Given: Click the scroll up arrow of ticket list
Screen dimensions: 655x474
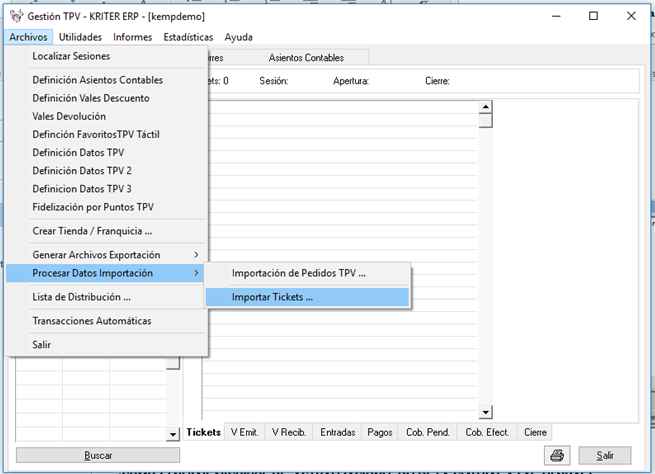Looking at the screenshot, I should pyautogui.click(x=485, y=107).
